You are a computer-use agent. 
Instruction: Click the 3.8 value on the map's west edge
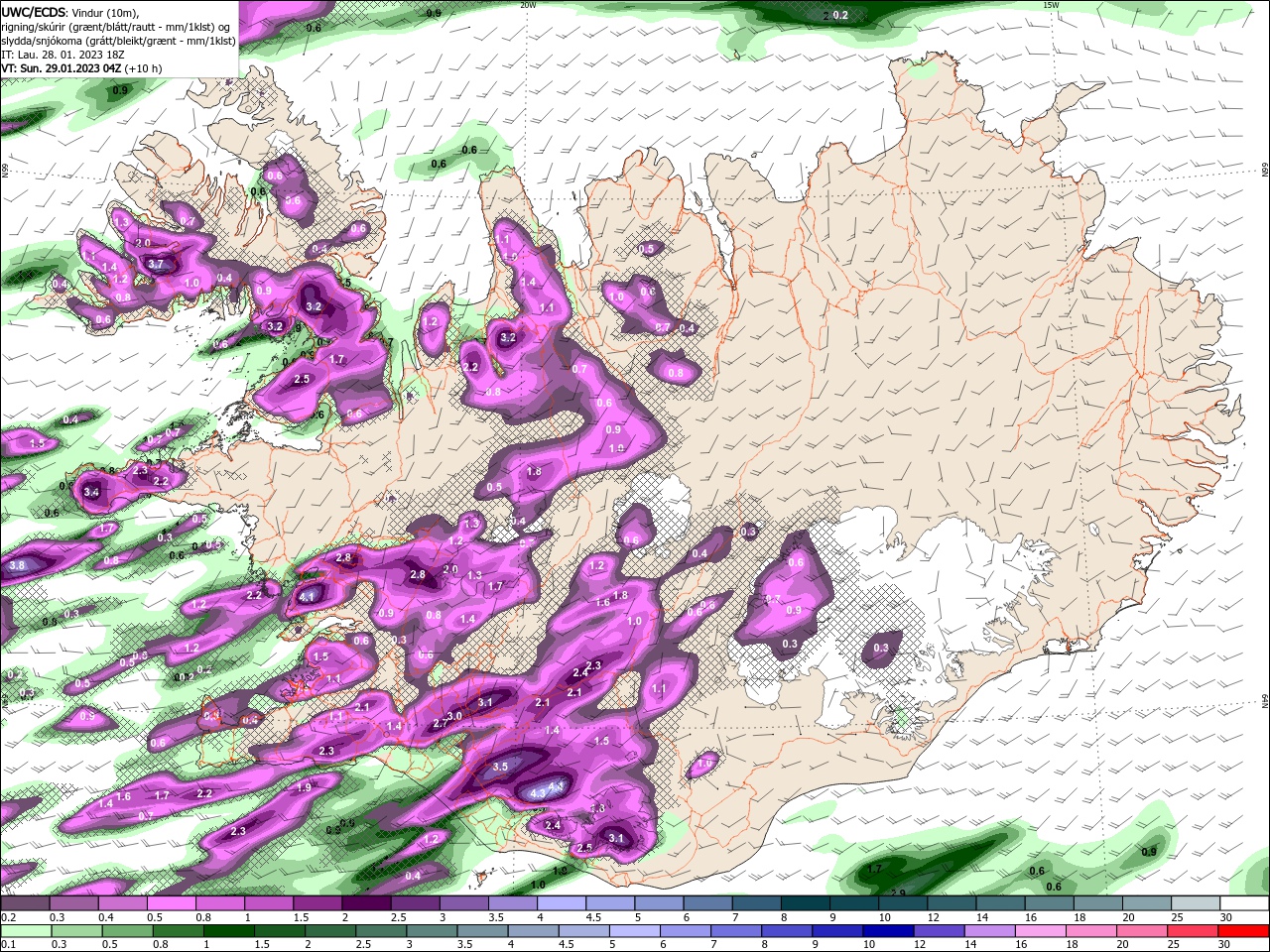pyautogui.click(x=17, y=565)
